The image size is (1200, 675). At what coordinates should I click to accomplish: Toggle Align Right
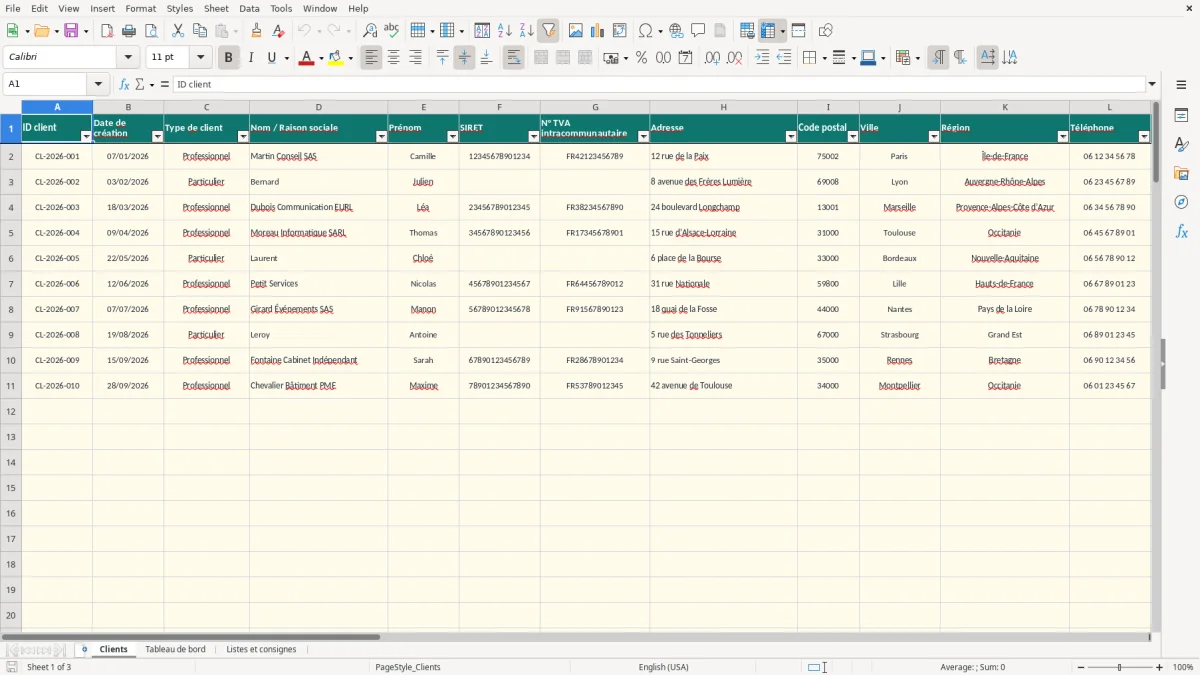415,58
